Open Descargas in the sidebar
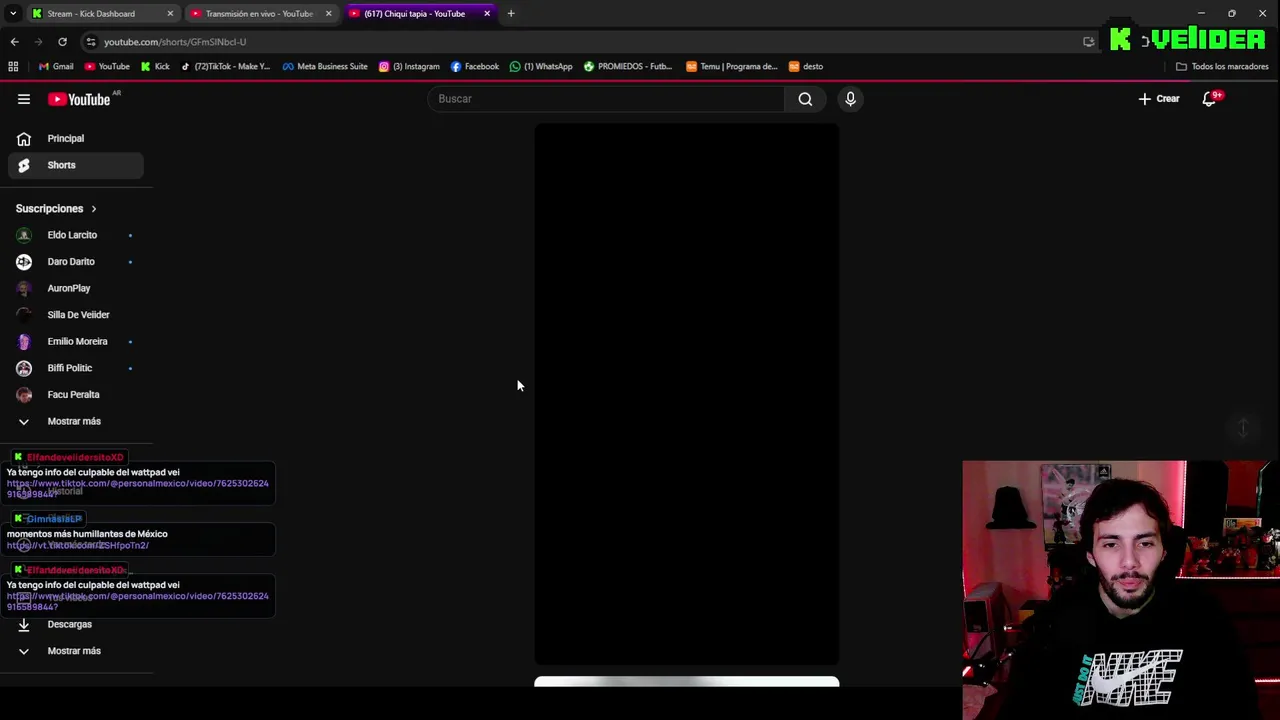Image resolution: width=1280 pixels, height=720 pixels. click(x=76, y=624)
